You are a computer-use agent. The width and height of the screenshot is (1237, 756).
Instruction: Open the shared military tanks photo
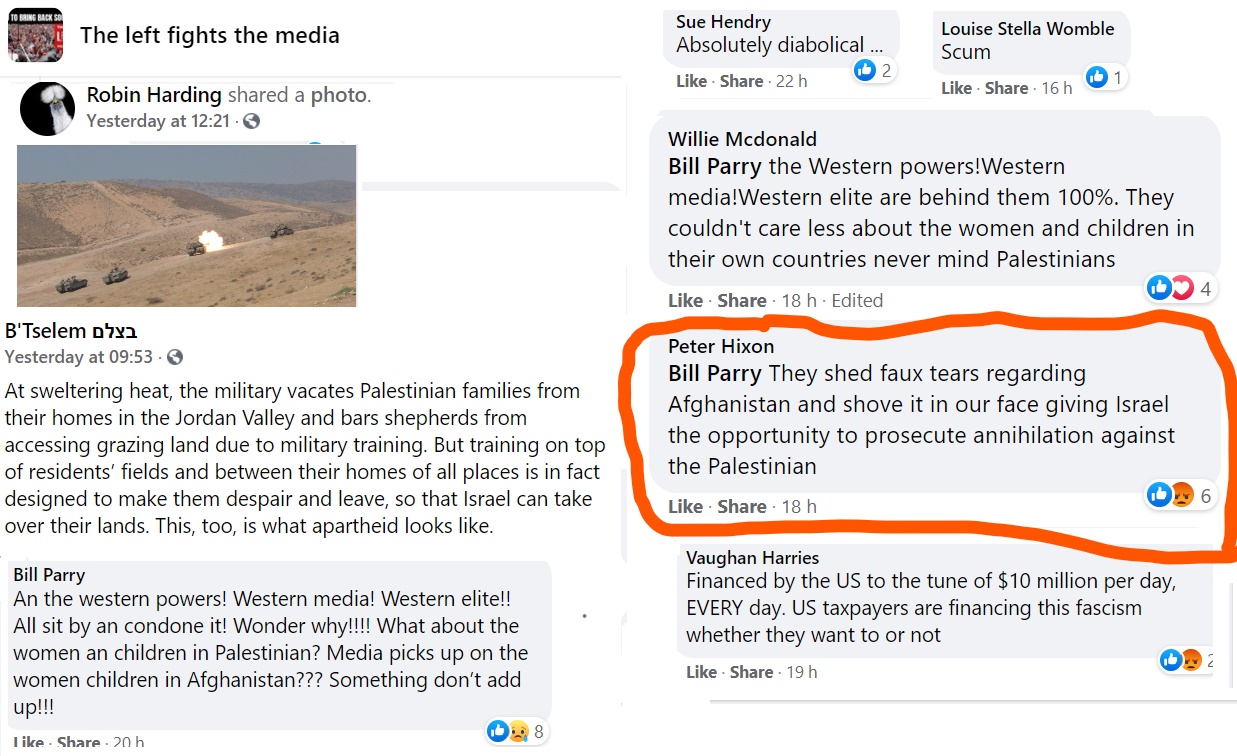[x=187, y=226]
